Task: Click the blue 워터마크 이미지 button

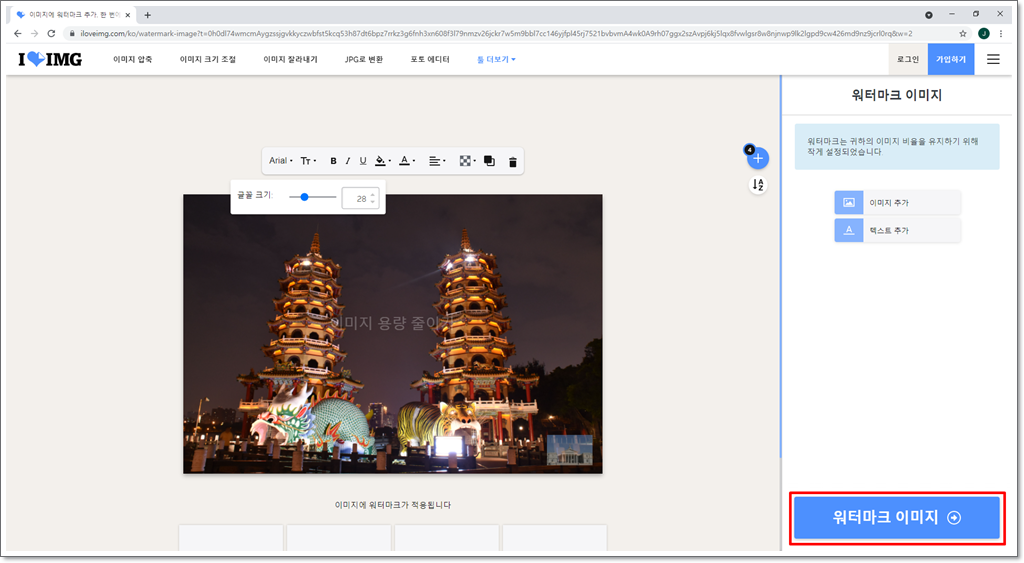Action: 897,517
